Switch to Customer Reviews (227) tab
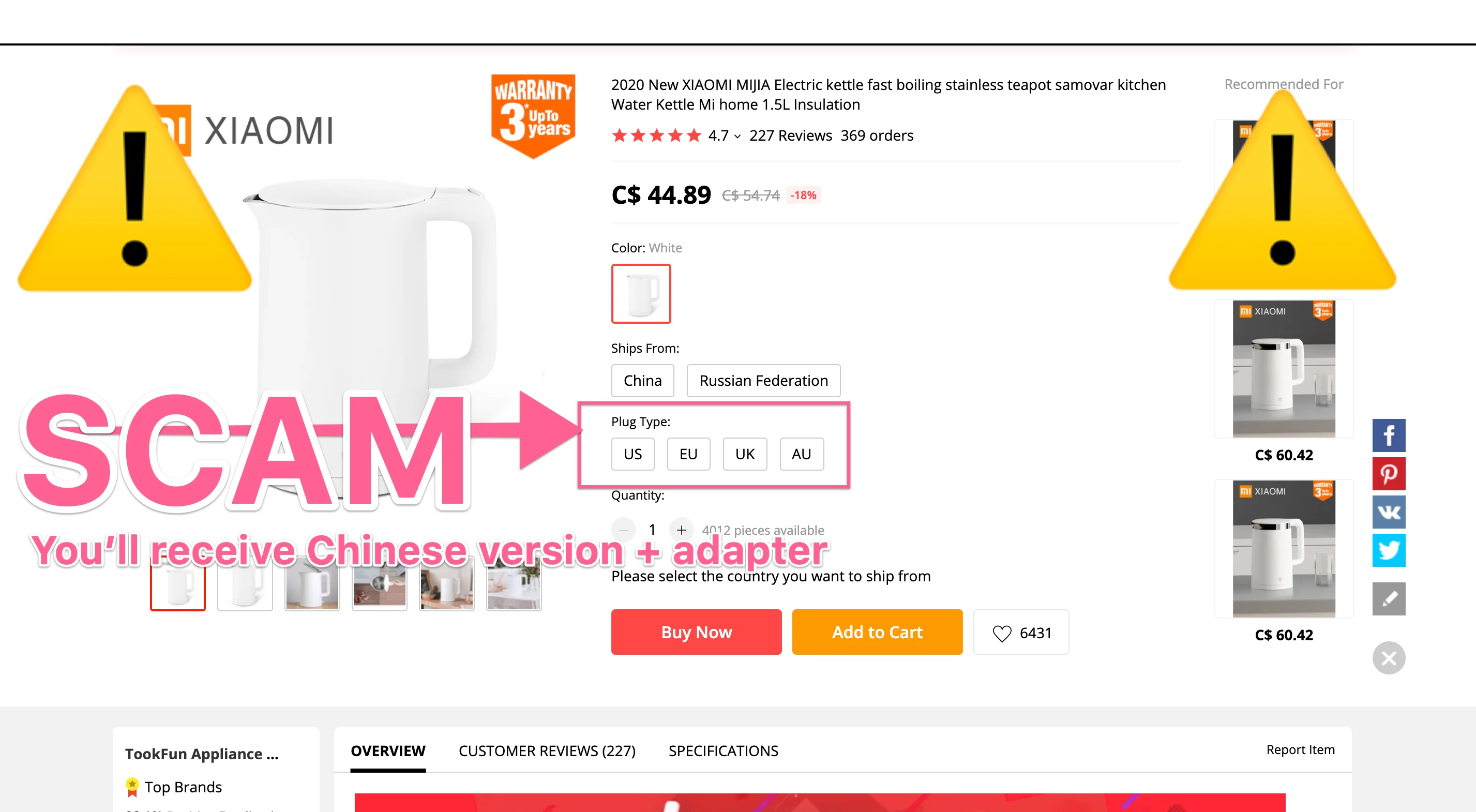Viewport: 1476px width, 812px height. (x=547, y=750)
